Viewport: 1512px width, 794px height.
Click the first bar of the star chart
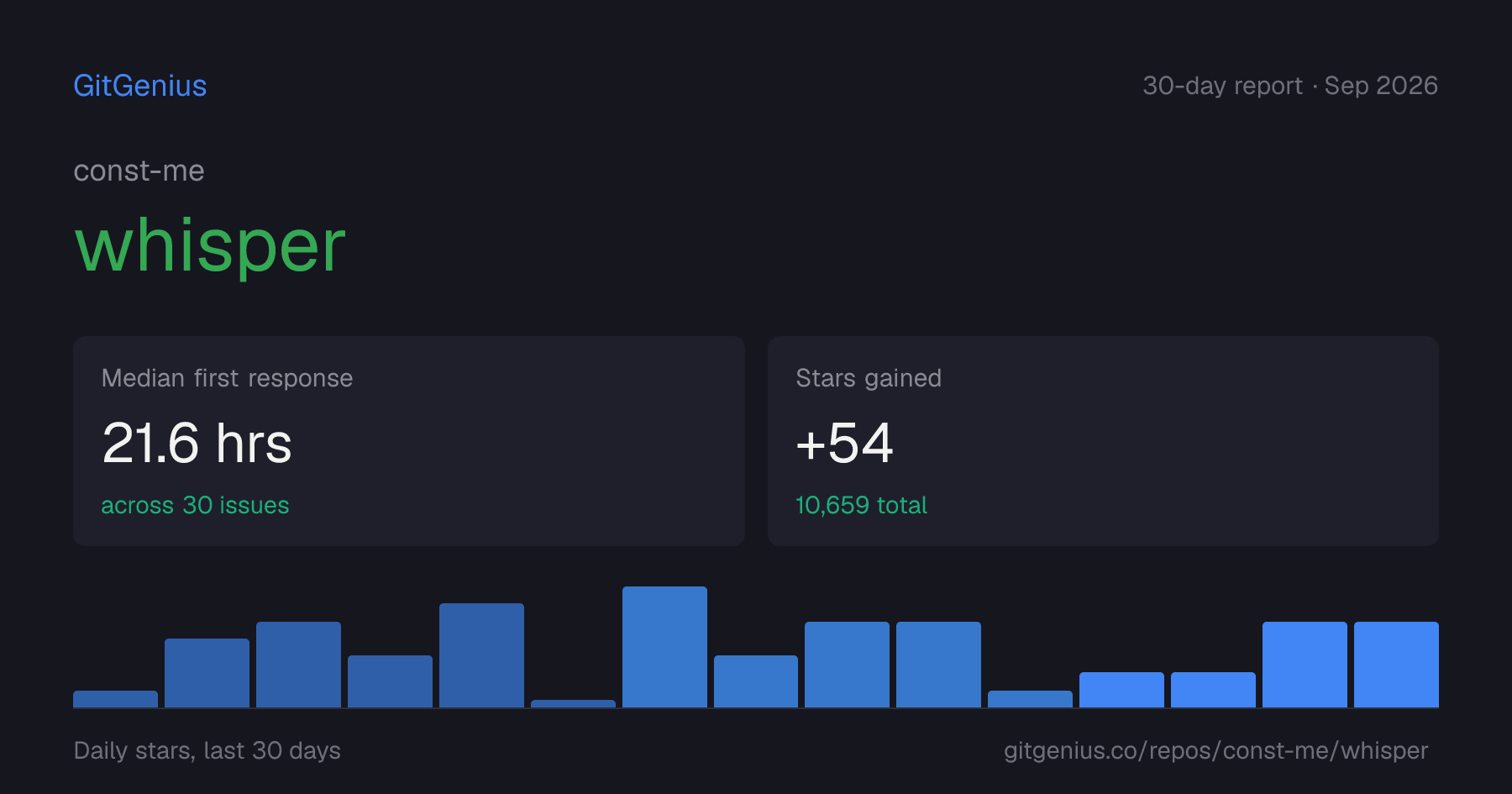(115, 699)
